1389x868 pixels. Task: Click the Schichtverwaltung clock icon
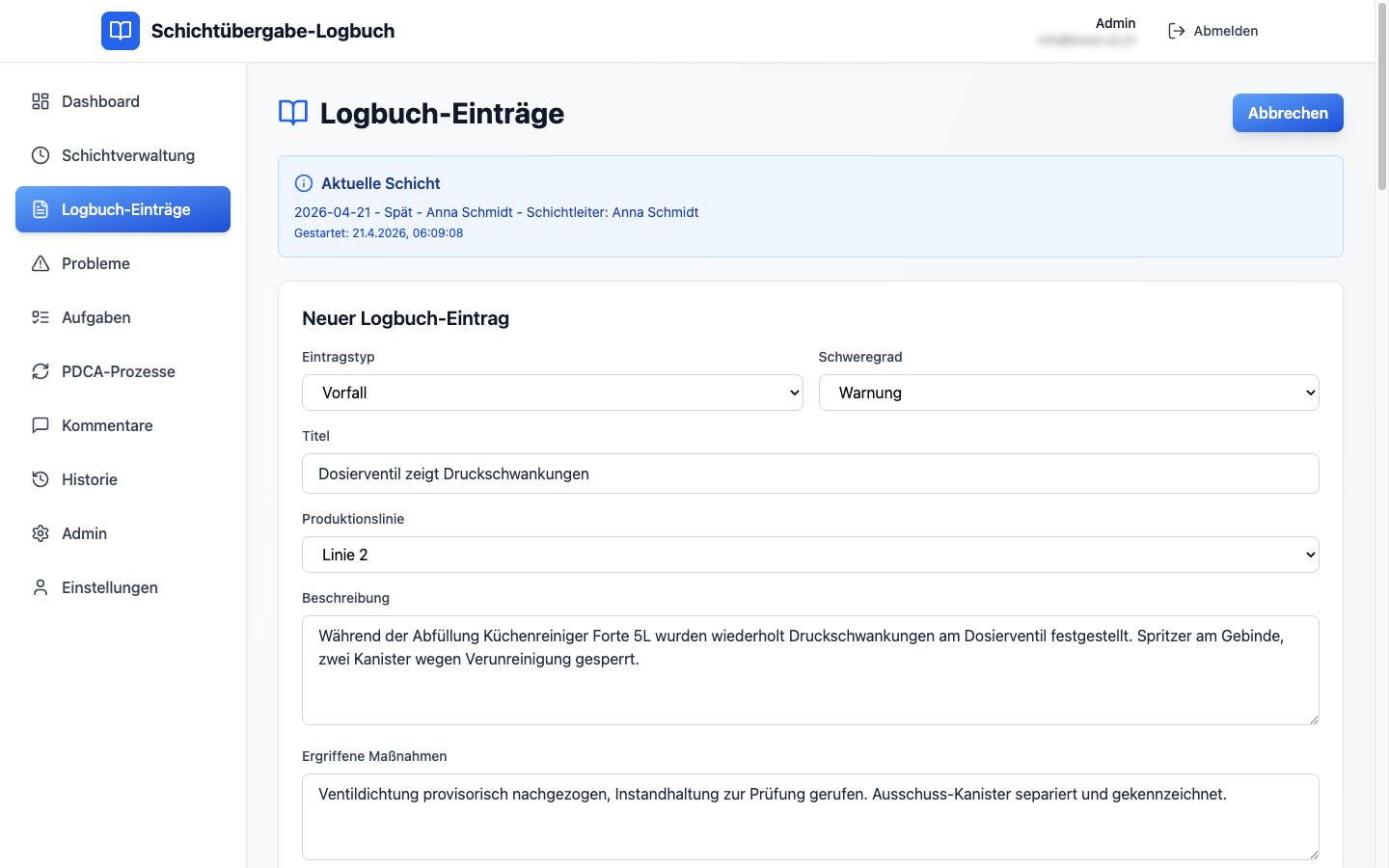click(x=41, y=155)
